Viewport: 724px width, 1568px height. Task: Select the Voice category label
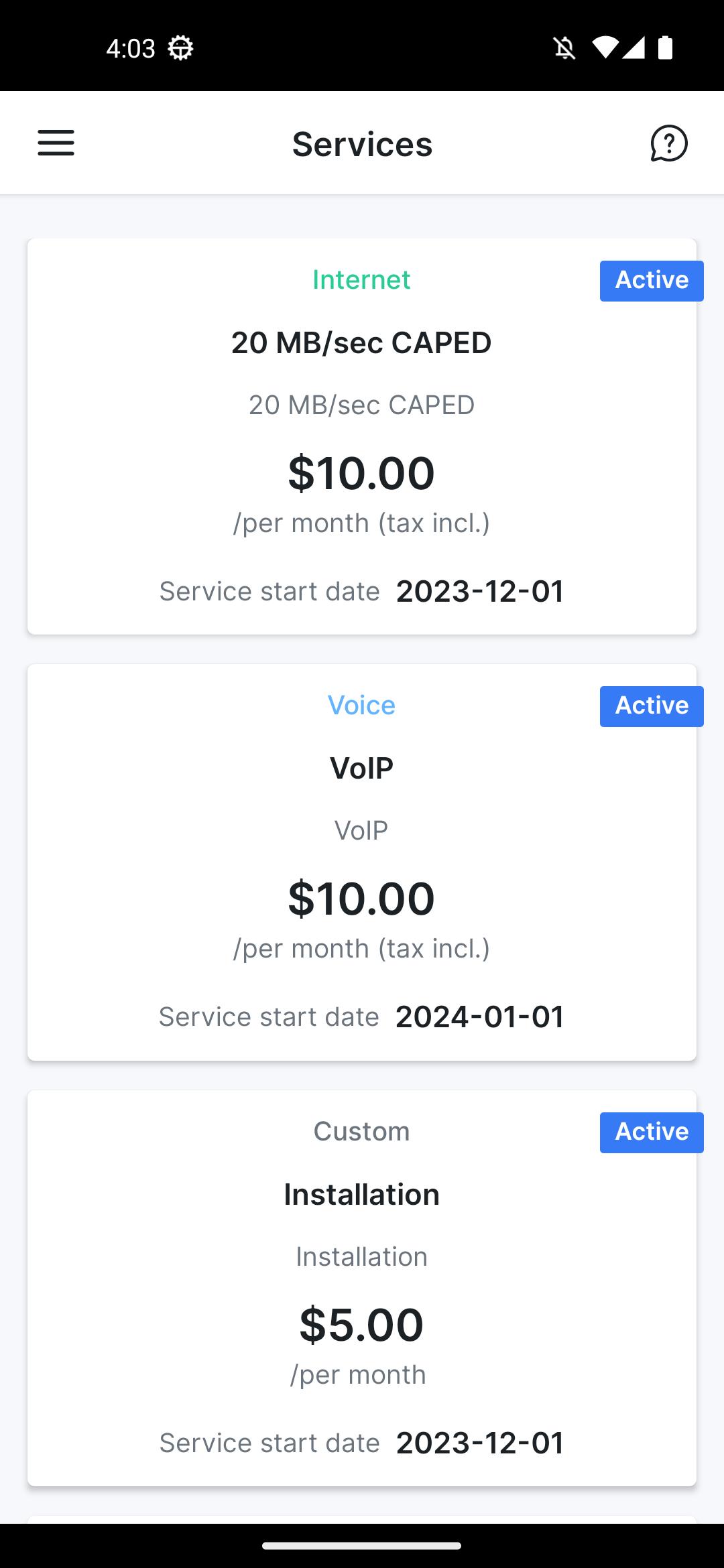point(361,706)
